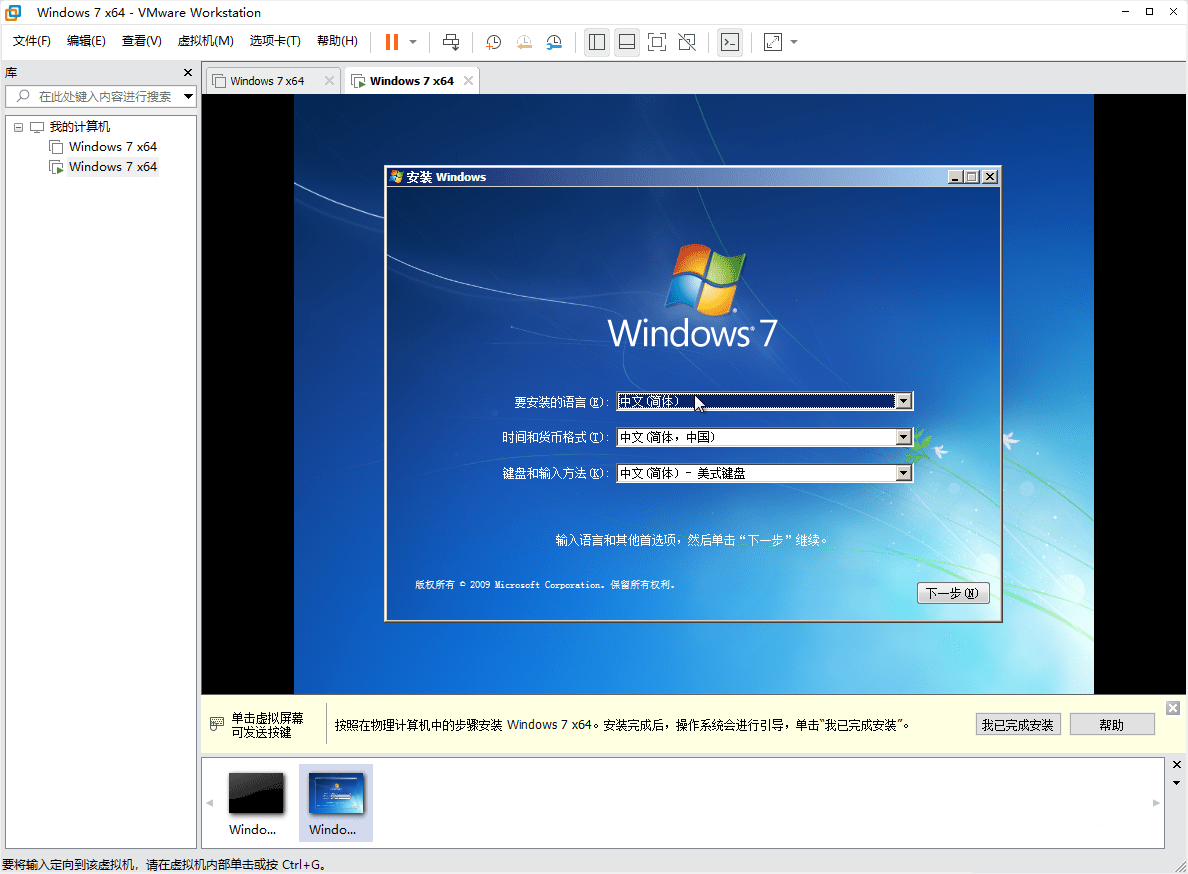Image resolution: width=1188 pixels, height=874 pixels.
Task: Open the 编辑(E) menu
Action: [86, 41]
